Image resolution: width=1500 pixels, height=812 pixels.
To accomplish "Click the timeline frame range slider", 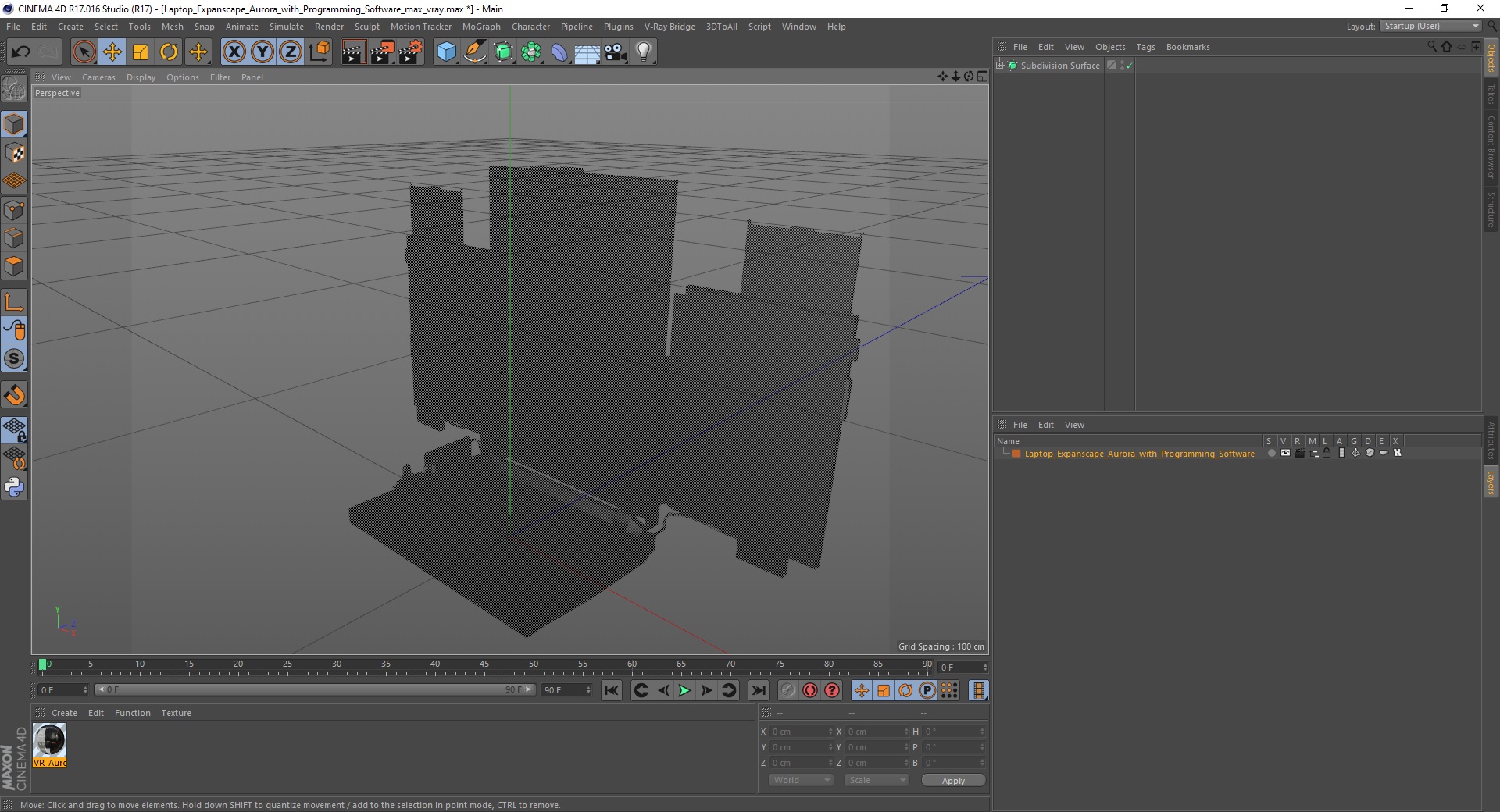I will (x=314, y=689).
